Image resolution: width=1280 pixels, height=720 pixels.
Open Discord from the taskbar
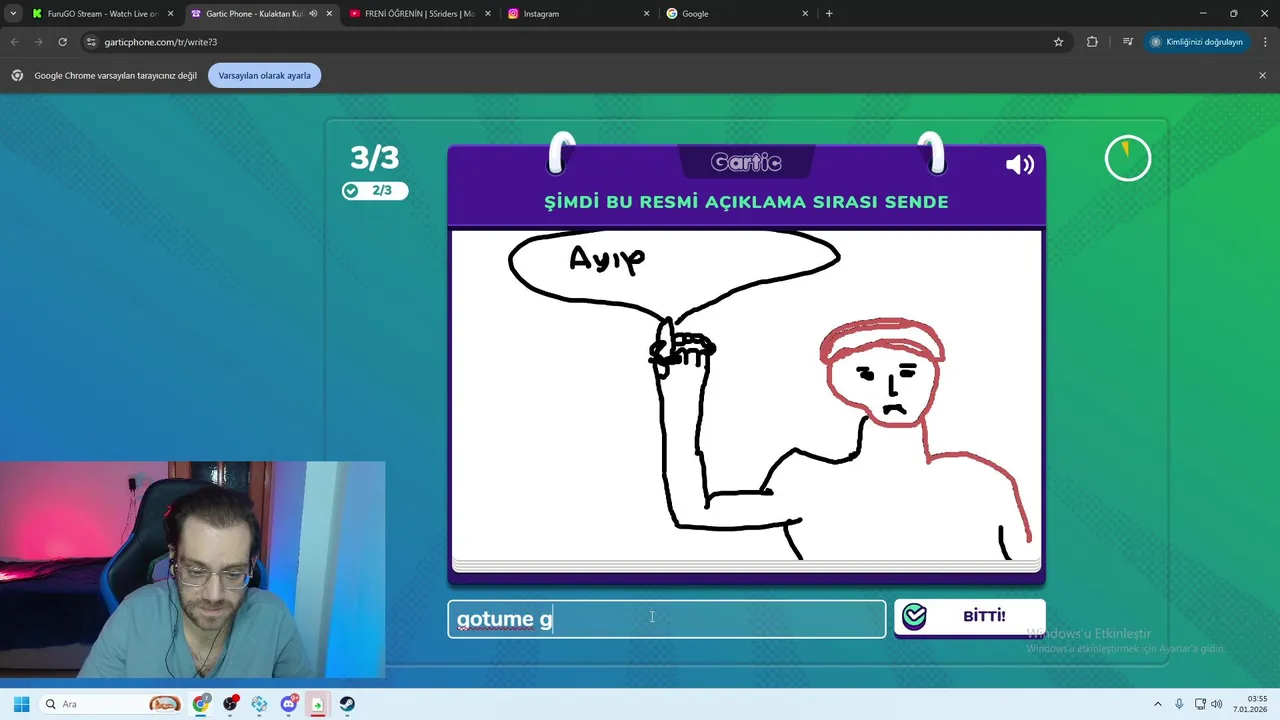pos(289,704)
